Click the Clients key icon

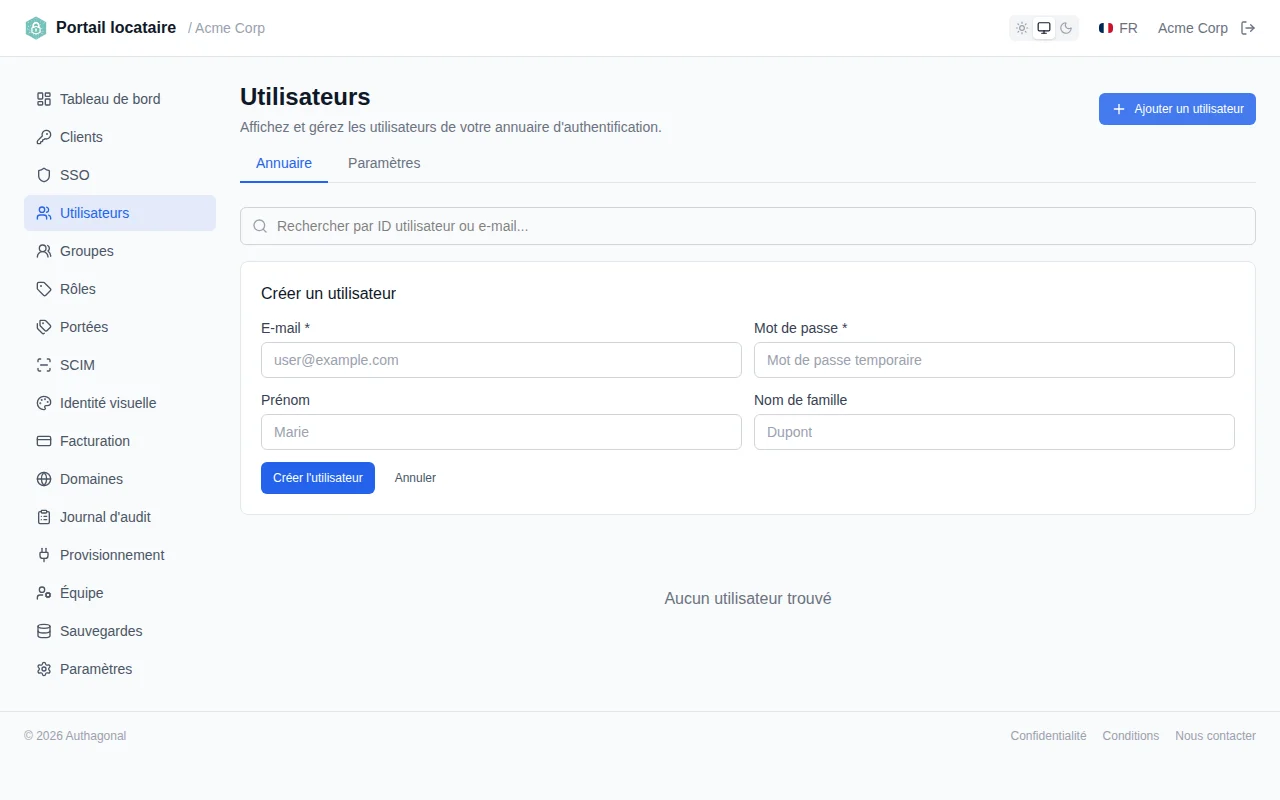tap(44, 137)
